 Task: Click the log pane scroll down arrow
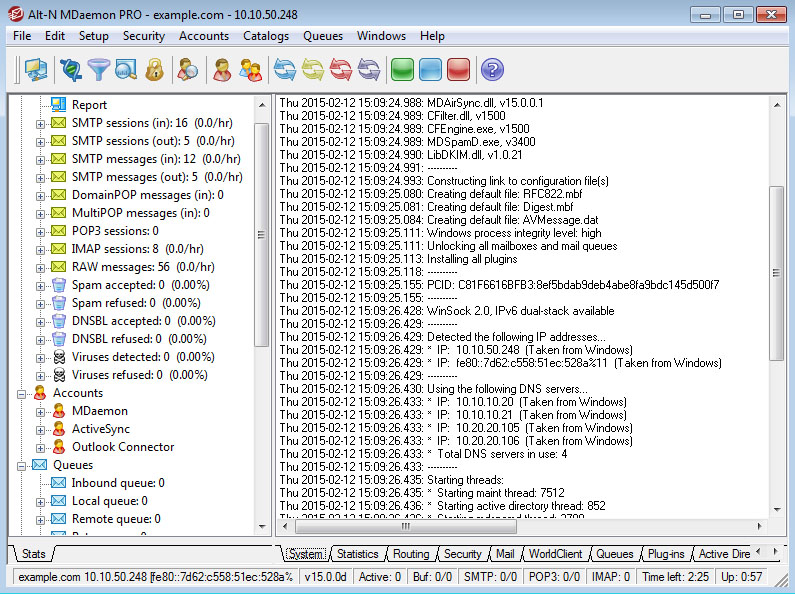777,509
